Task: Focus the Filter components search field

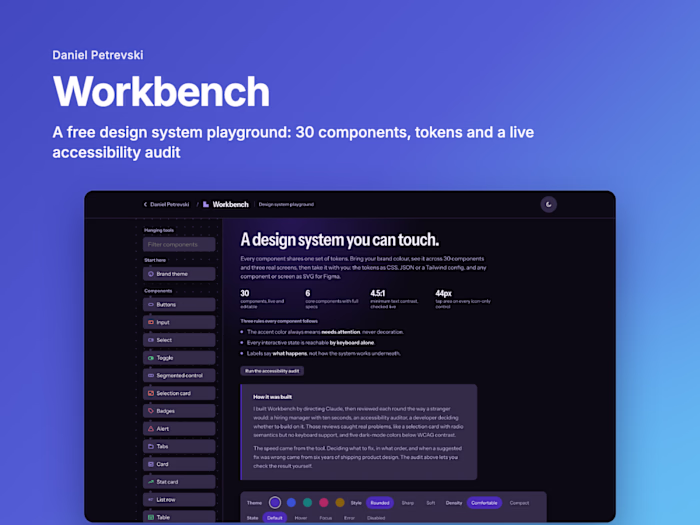Action: pyautogui.click(x=179, y=245)
